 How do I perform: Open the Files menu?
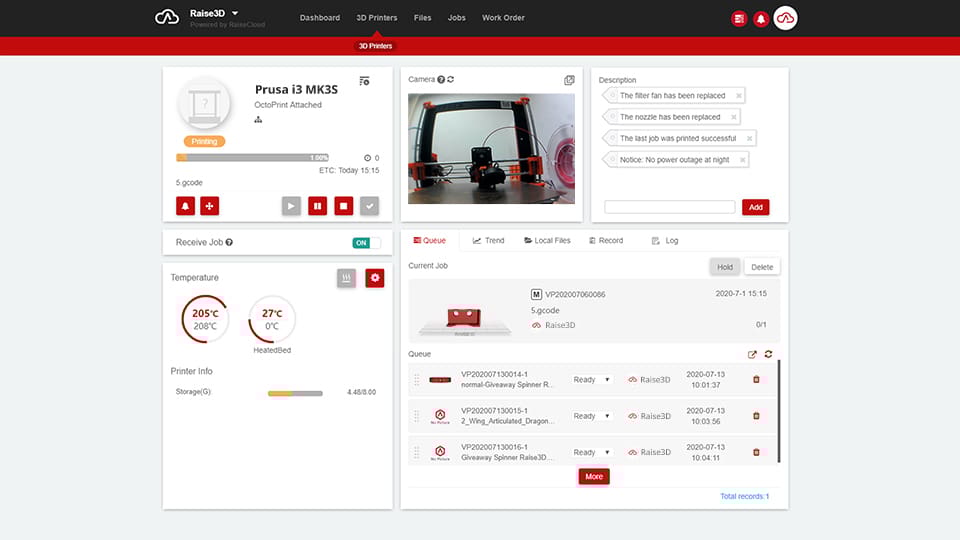pyautogui.click(x=422, y=18)
